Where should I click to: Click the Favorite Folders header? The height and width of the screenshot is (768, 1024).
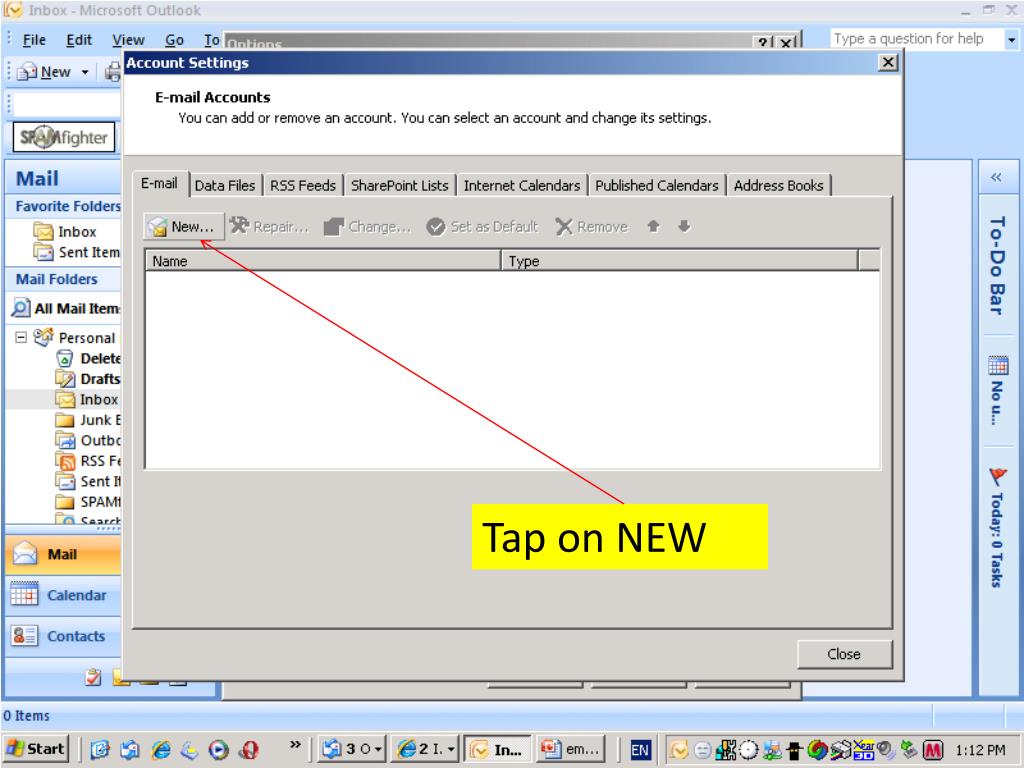[x=64, y=206]
